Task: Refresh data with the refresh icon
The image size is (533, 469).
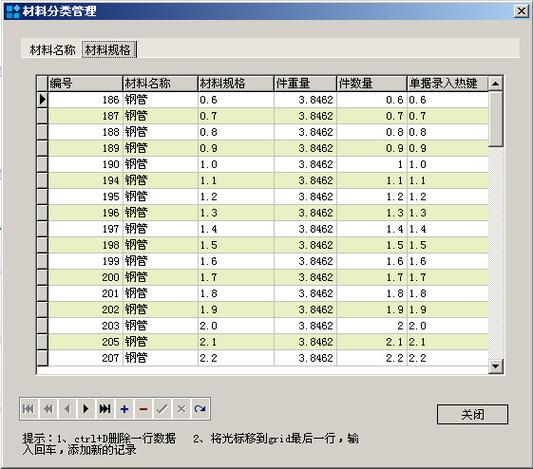Action: (x=200, y=409)
